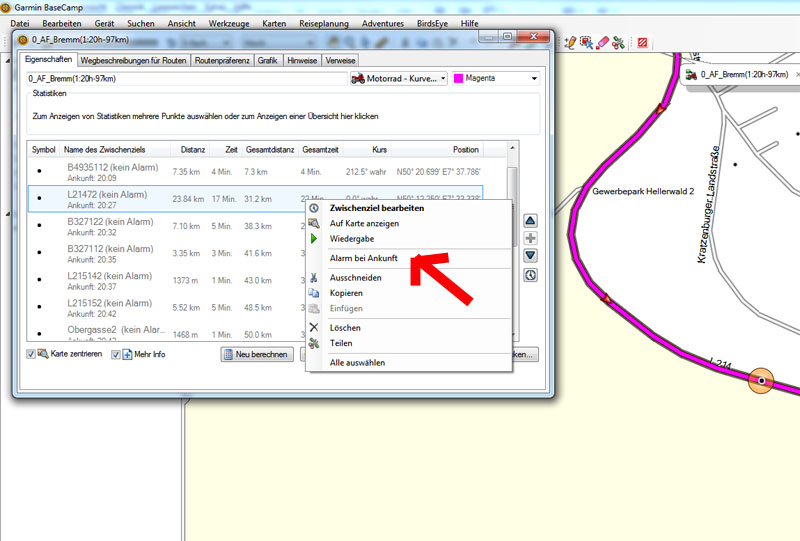Click the magenta color swatch
800x541 pixels.
click(x=460, y=78)
